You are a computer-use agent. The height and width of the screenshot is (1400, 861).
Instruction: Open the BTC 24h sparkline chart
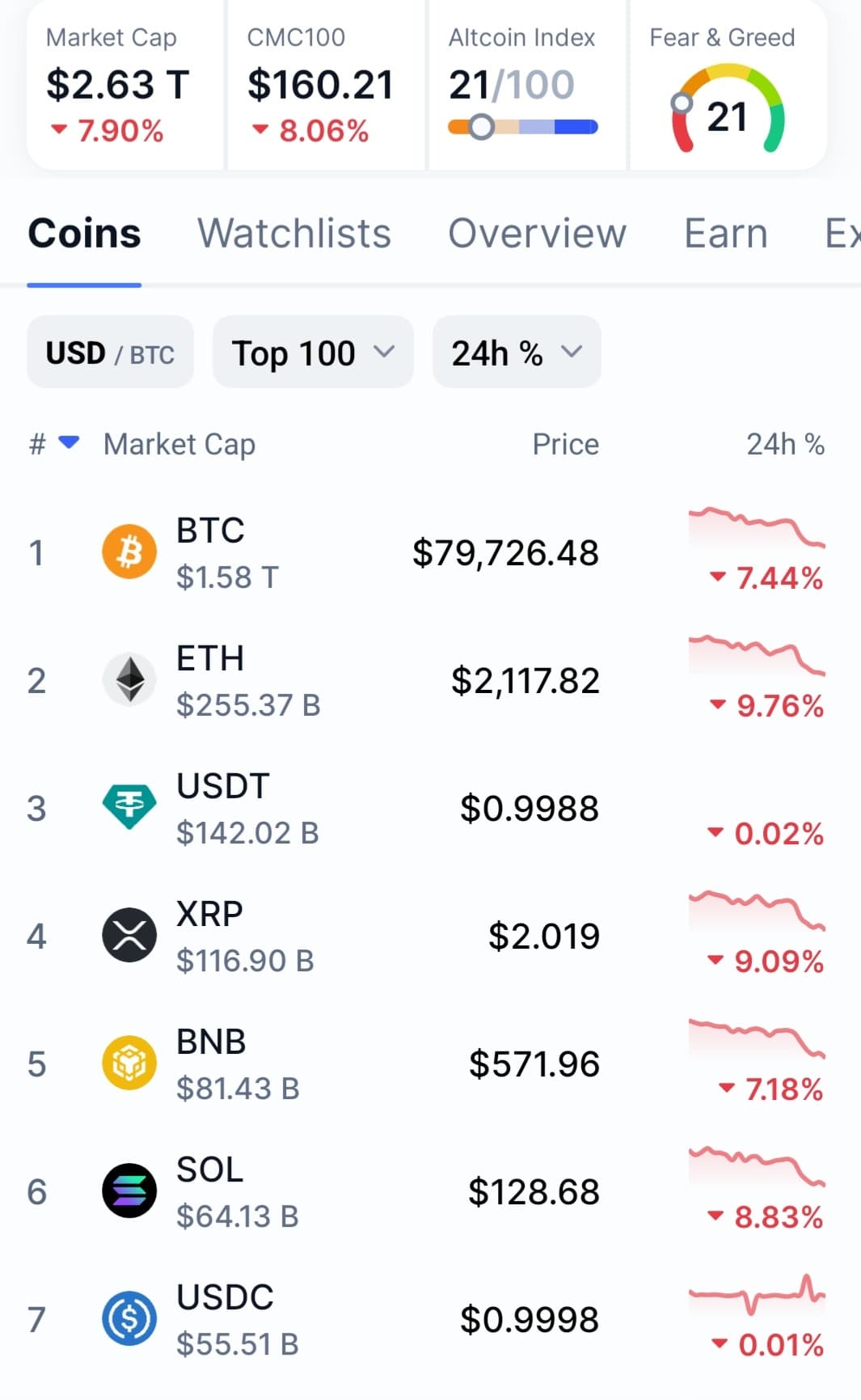(756, 527)
